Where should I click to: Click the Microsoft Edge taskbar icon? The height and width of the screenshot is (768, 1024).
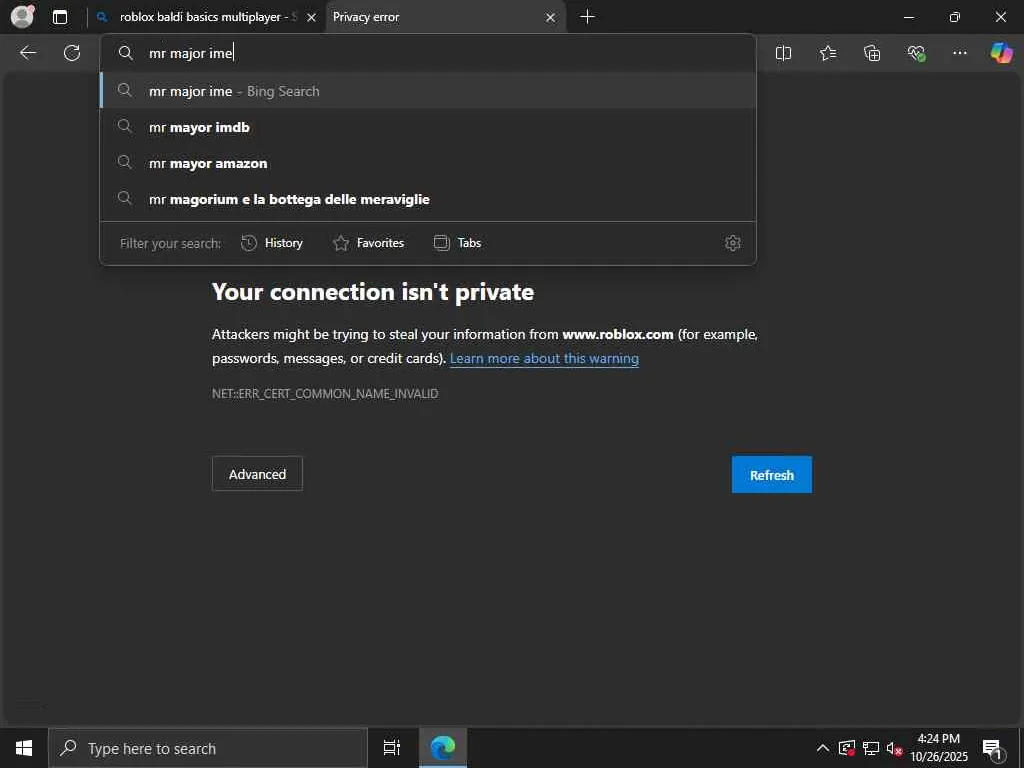443,748
